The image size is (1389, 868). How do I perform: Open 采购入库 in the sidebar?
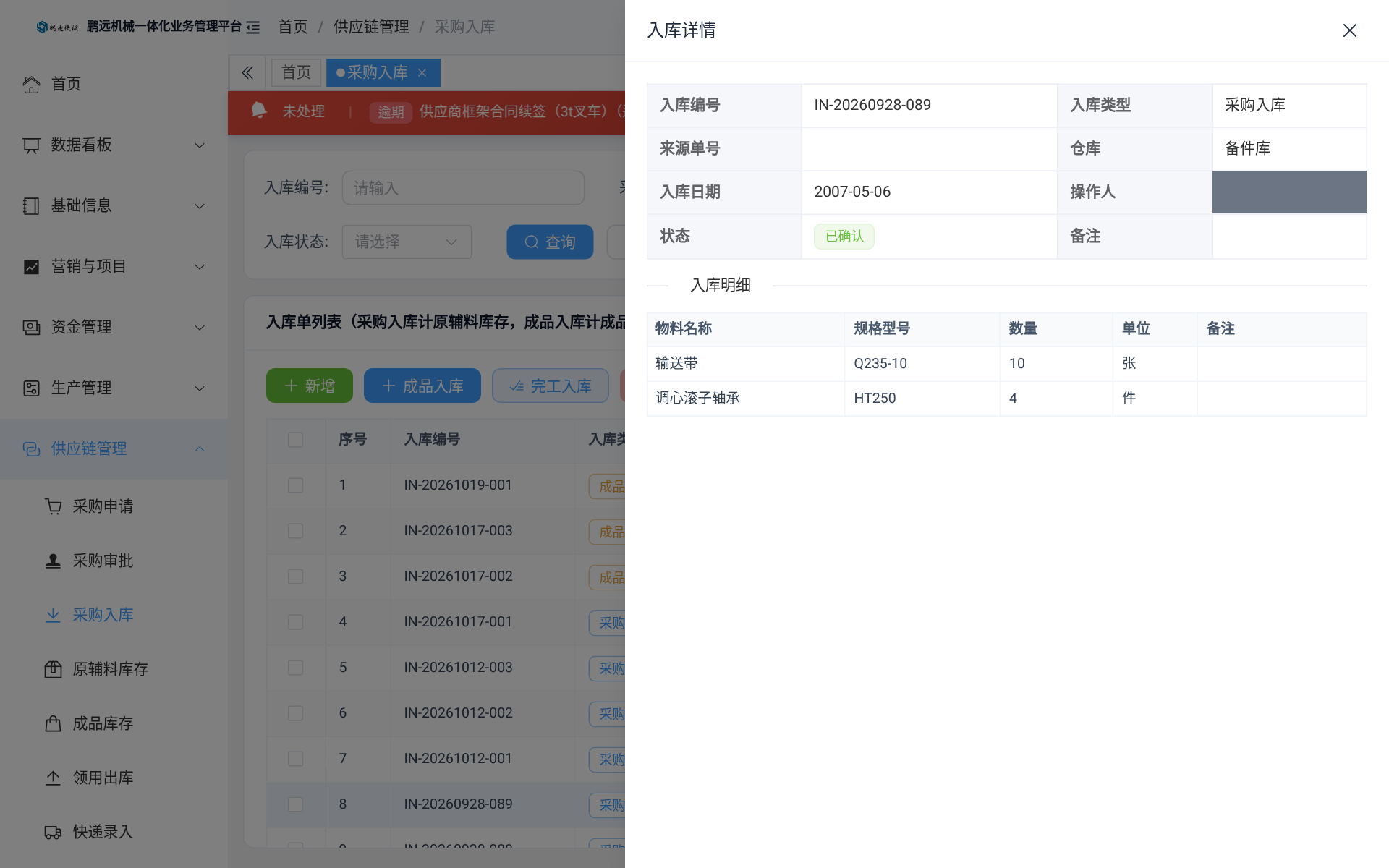point(103,615)
